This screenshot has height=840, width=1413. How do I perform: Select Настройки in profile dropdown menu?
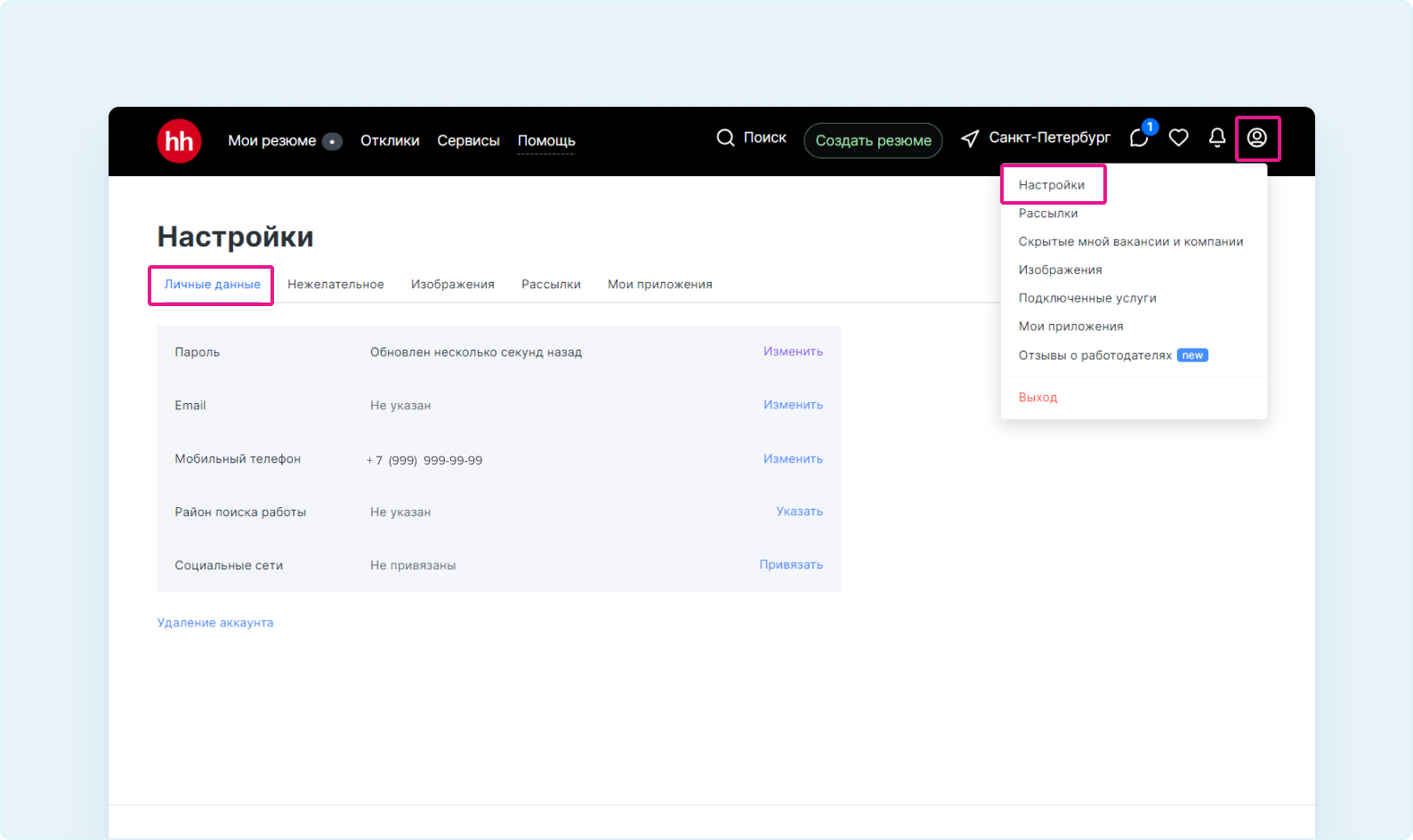click(1052, 185)
